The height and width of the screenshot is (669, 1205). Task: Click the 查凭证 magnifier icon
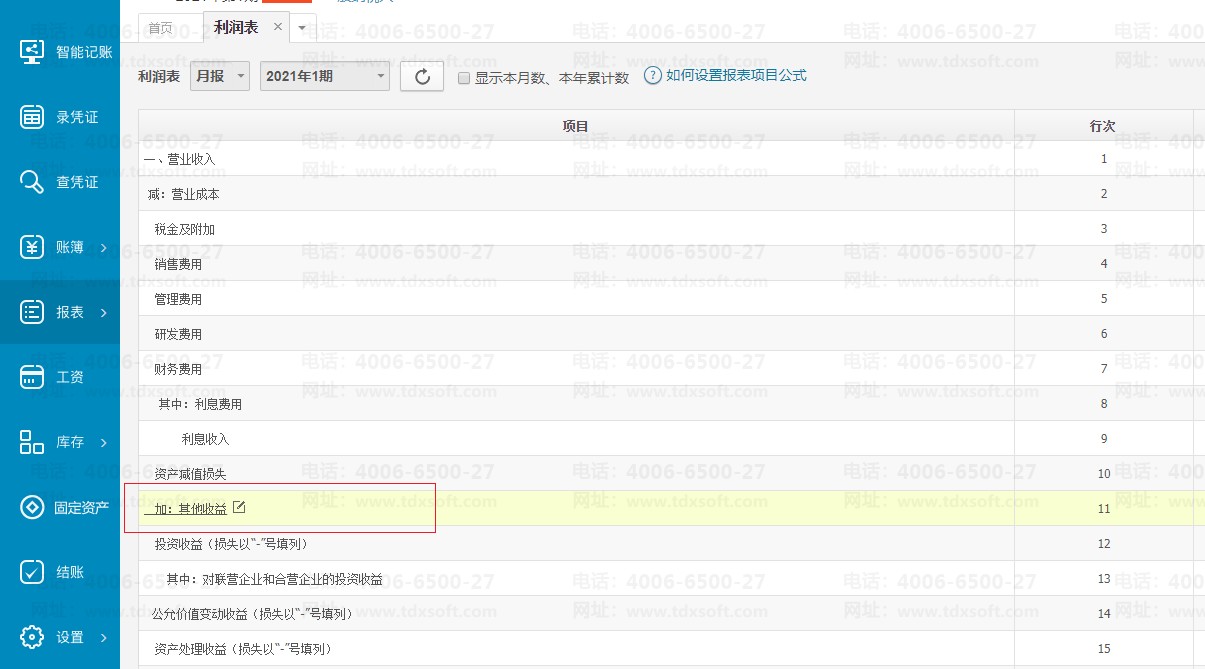(32, 182)
